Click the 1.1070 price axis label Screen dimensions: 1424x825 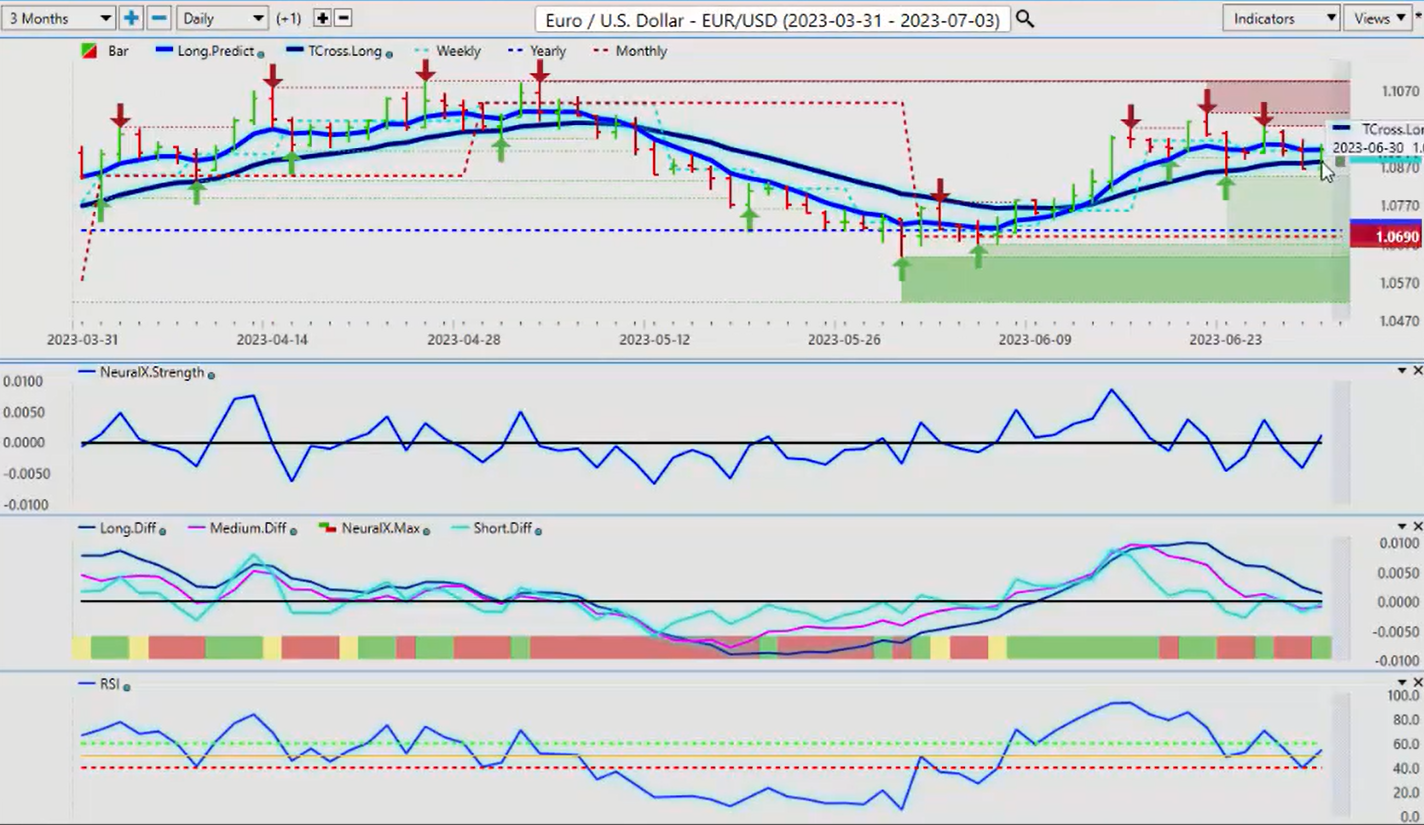pos(1400,91)
